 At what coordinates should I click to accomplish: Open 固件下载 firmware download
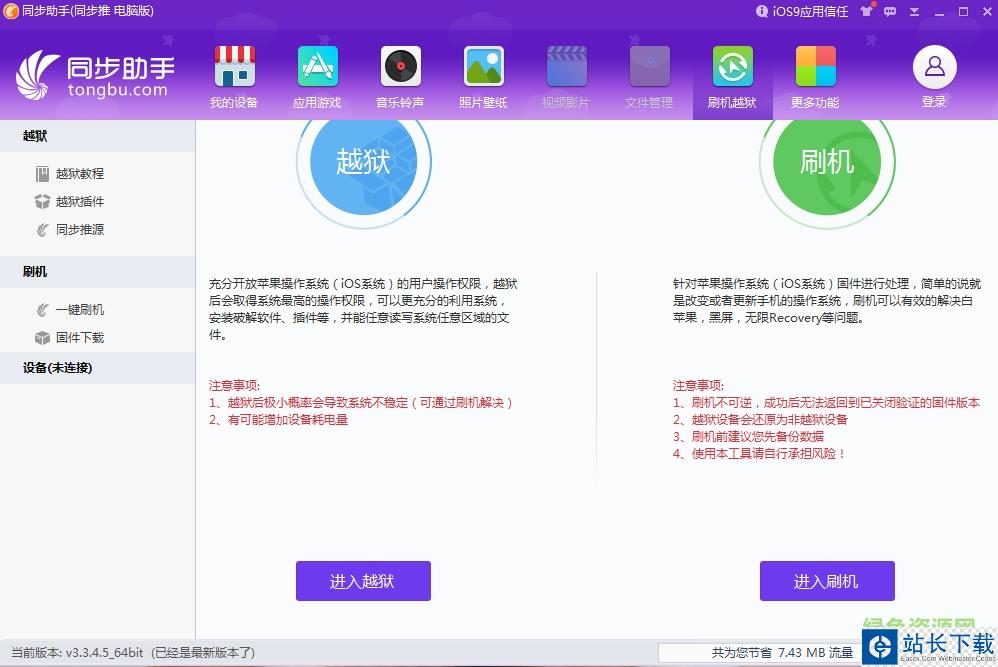click(x=79, y=338)
